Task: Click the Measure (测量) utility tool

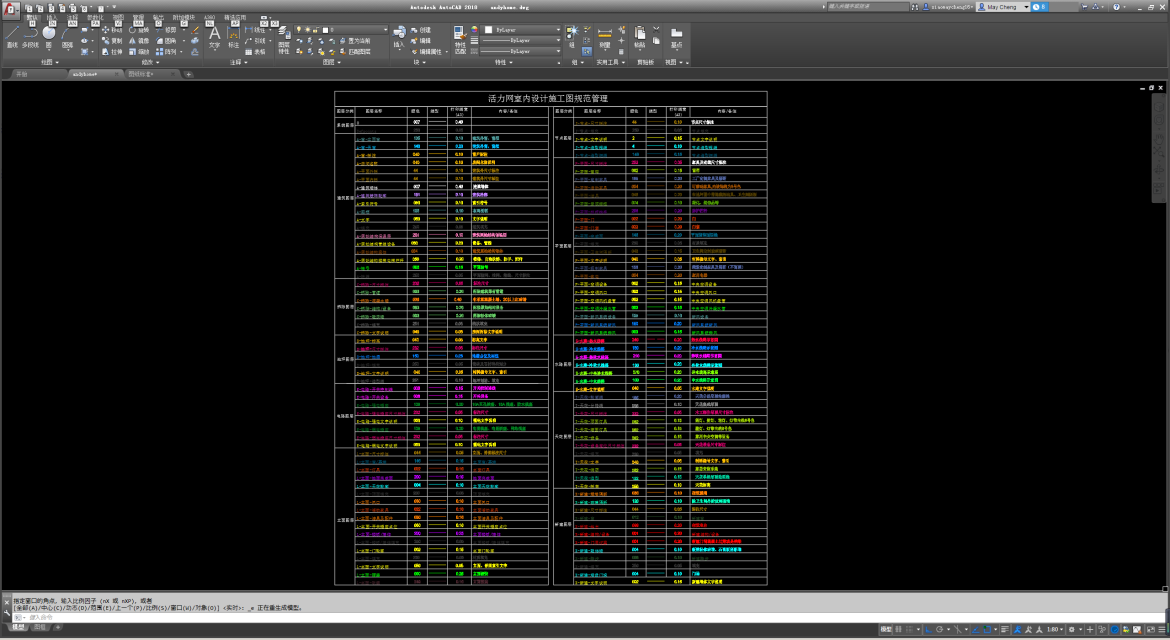Action: click(x=605, y=35)
